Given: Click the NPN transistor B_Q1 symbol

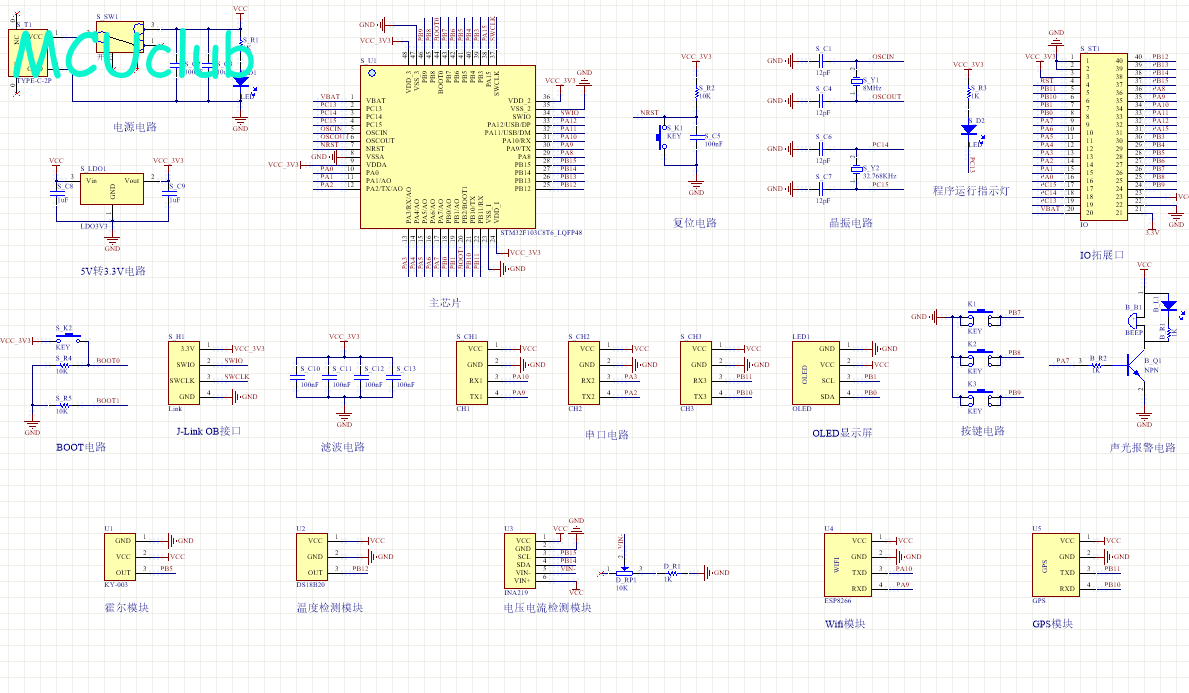Looking at the screenshot, I should (x=1134, y=365).
